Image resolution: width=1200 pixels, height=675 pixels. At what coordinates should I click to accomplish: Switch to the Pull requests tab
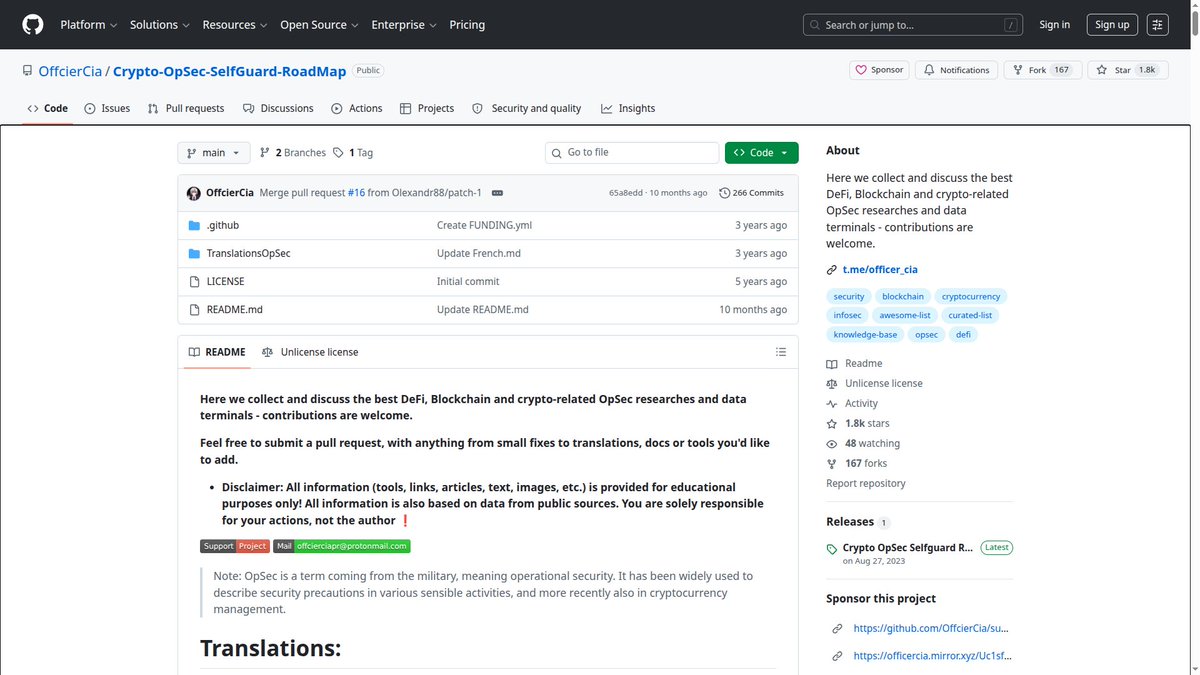coord(186,108)
